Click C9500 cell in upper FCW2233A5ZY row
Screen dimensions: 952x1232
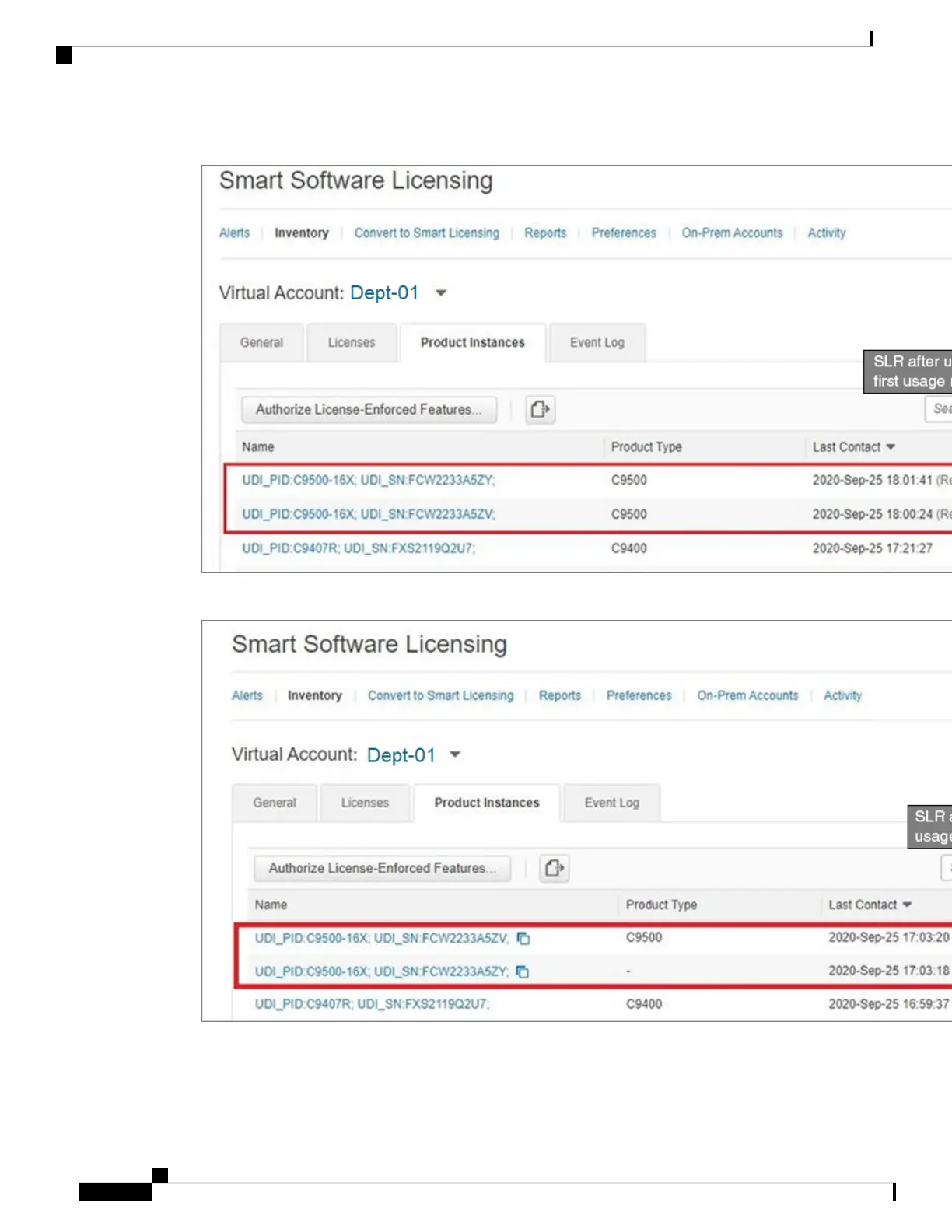tap(629, 480)
